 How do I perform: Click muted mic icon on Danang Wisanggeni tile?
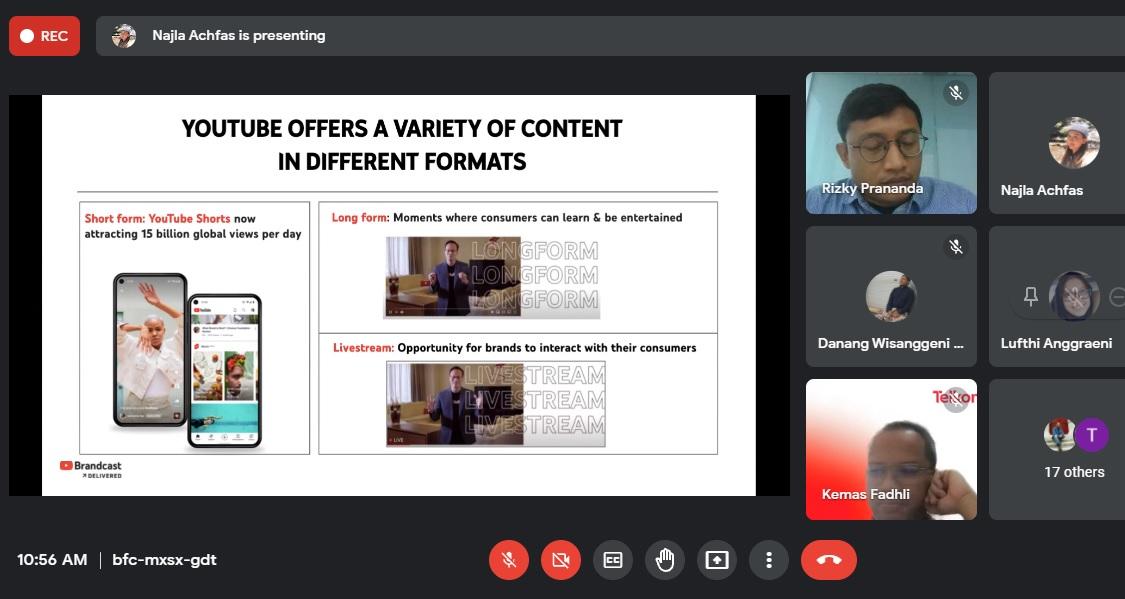click(956, 247)
